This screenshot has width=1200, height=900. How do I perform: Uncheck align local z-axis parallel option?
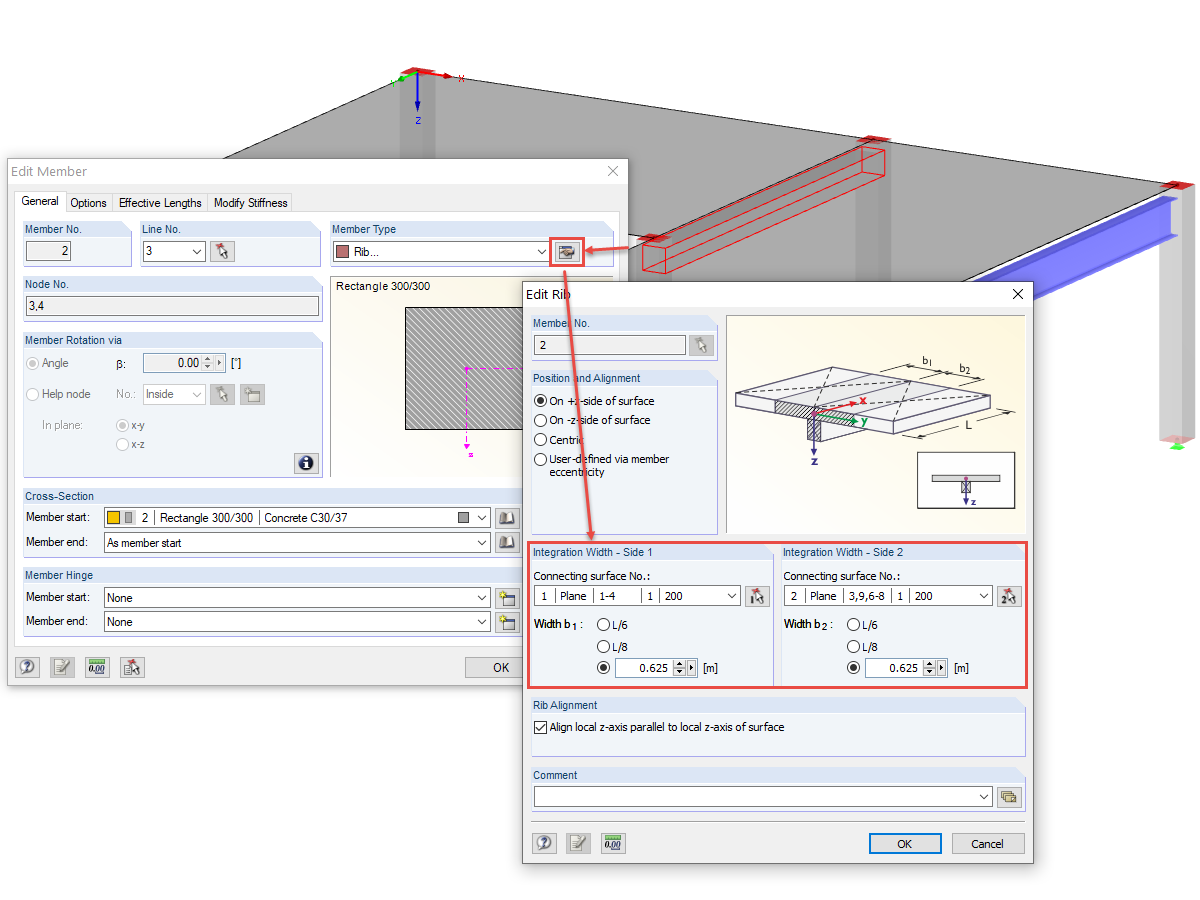tap(540, 727)
